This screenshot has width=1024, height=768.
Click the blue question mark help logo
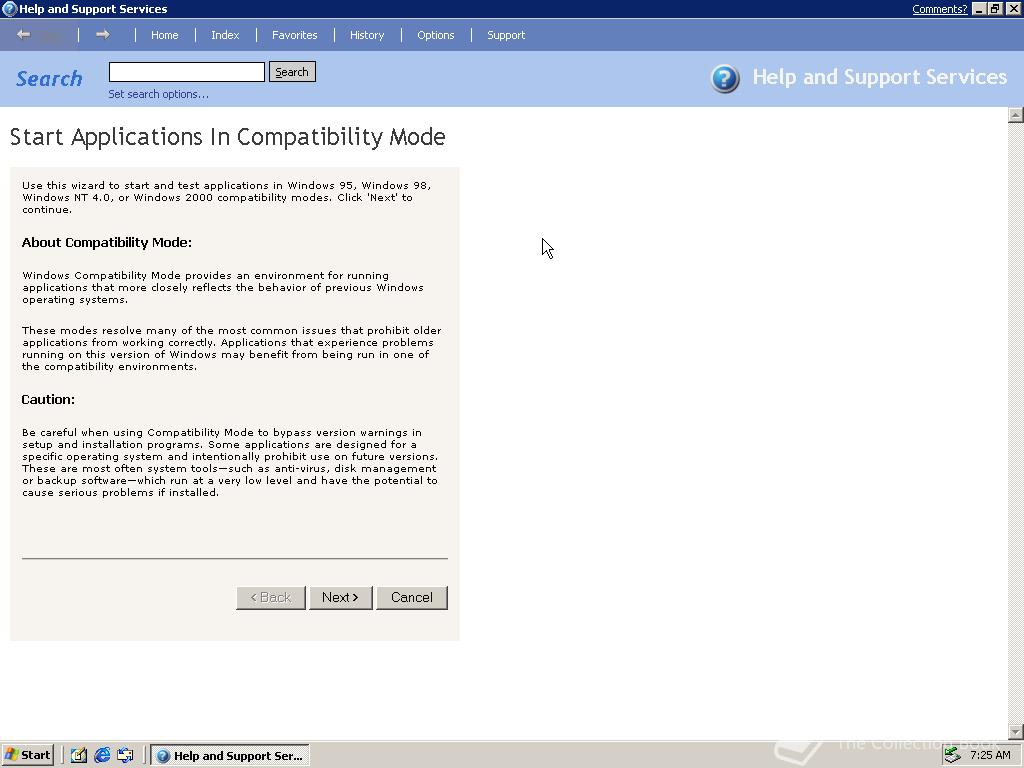pos(725,78)
